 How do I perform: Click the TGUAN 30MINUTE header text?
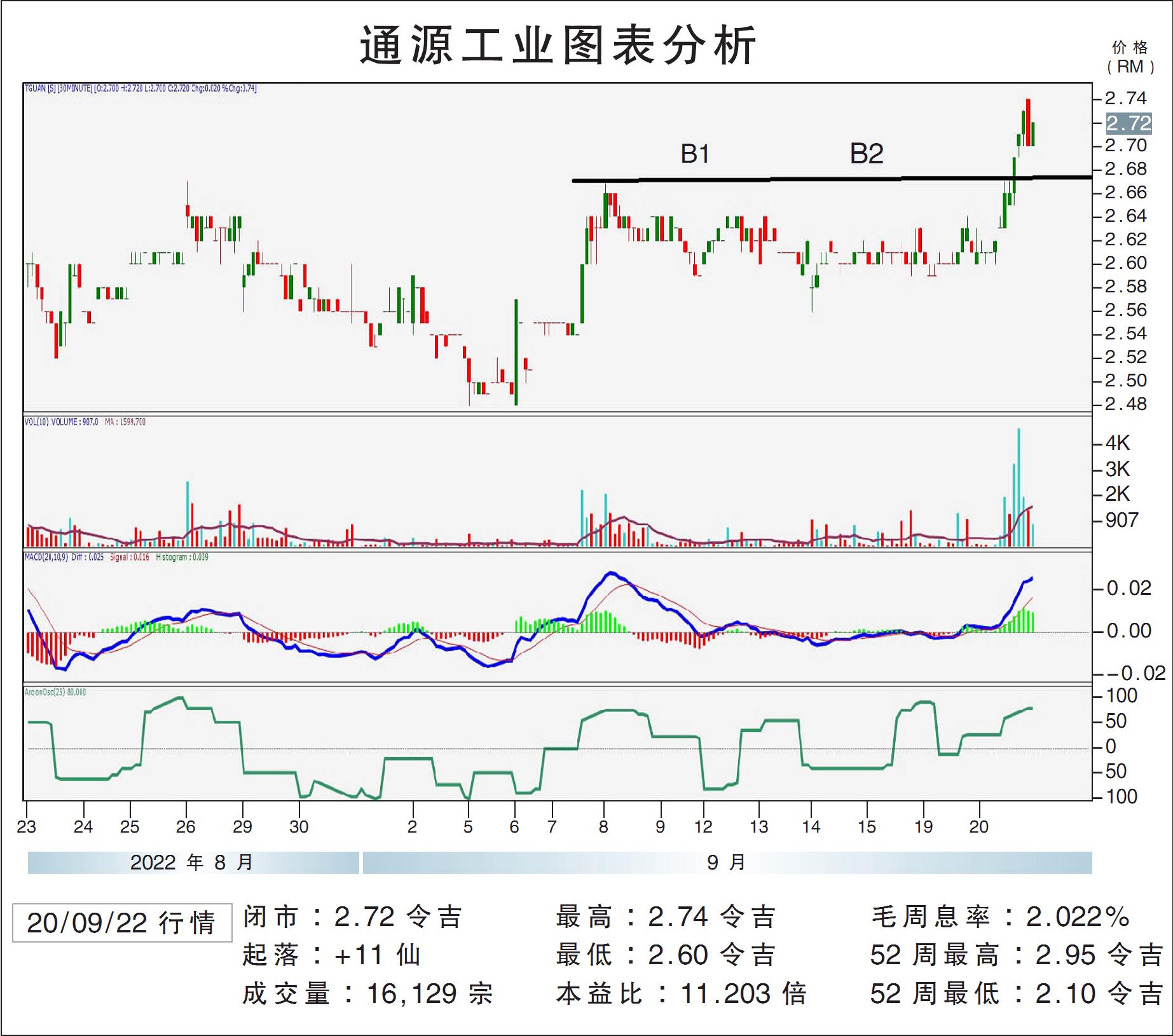(x=141, y=88)
